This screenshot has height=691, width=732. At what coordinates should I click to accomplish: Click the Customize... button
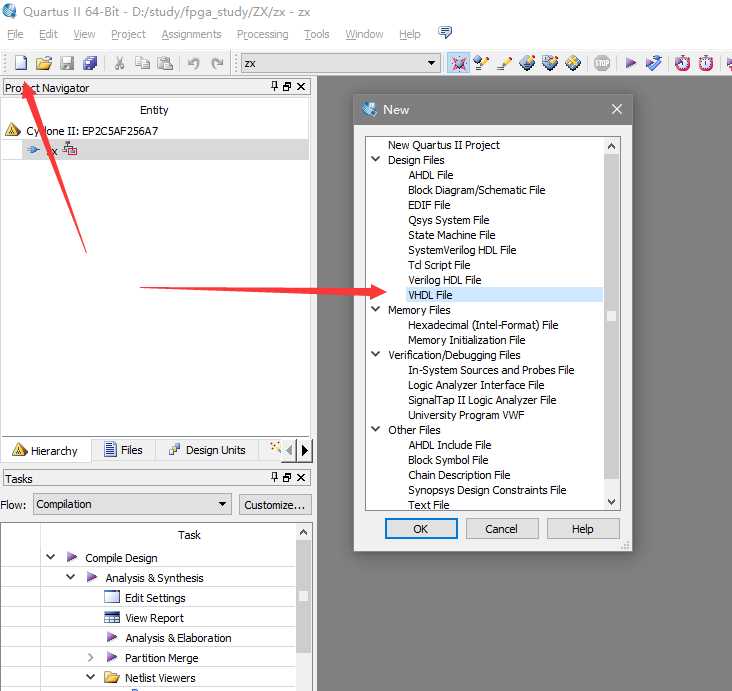(x=275, y=505)
